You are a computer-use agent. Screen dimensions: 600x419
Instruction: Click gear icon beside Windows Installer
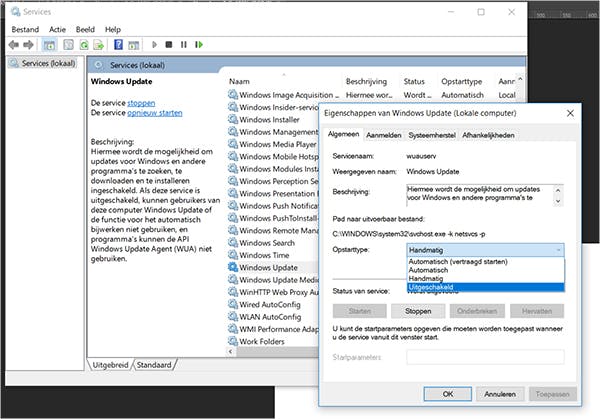tap(233, 119)
